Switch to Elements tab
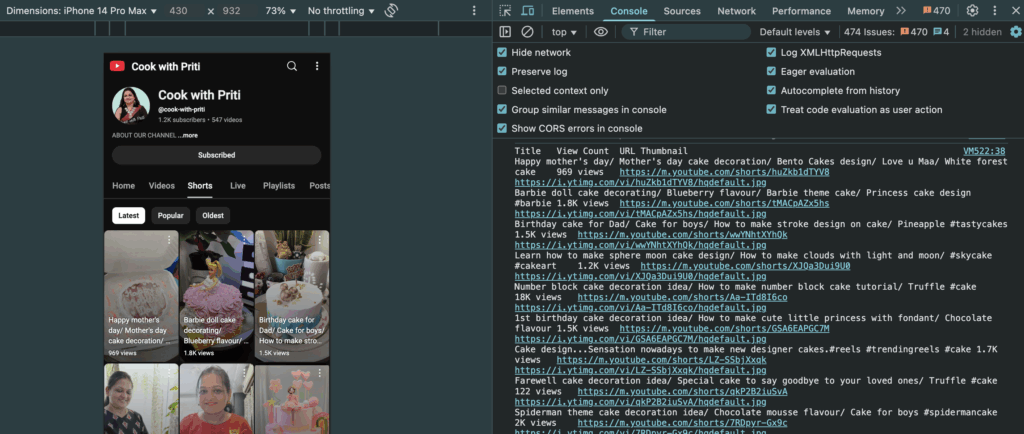1024x434 pixels. (573, 10)
